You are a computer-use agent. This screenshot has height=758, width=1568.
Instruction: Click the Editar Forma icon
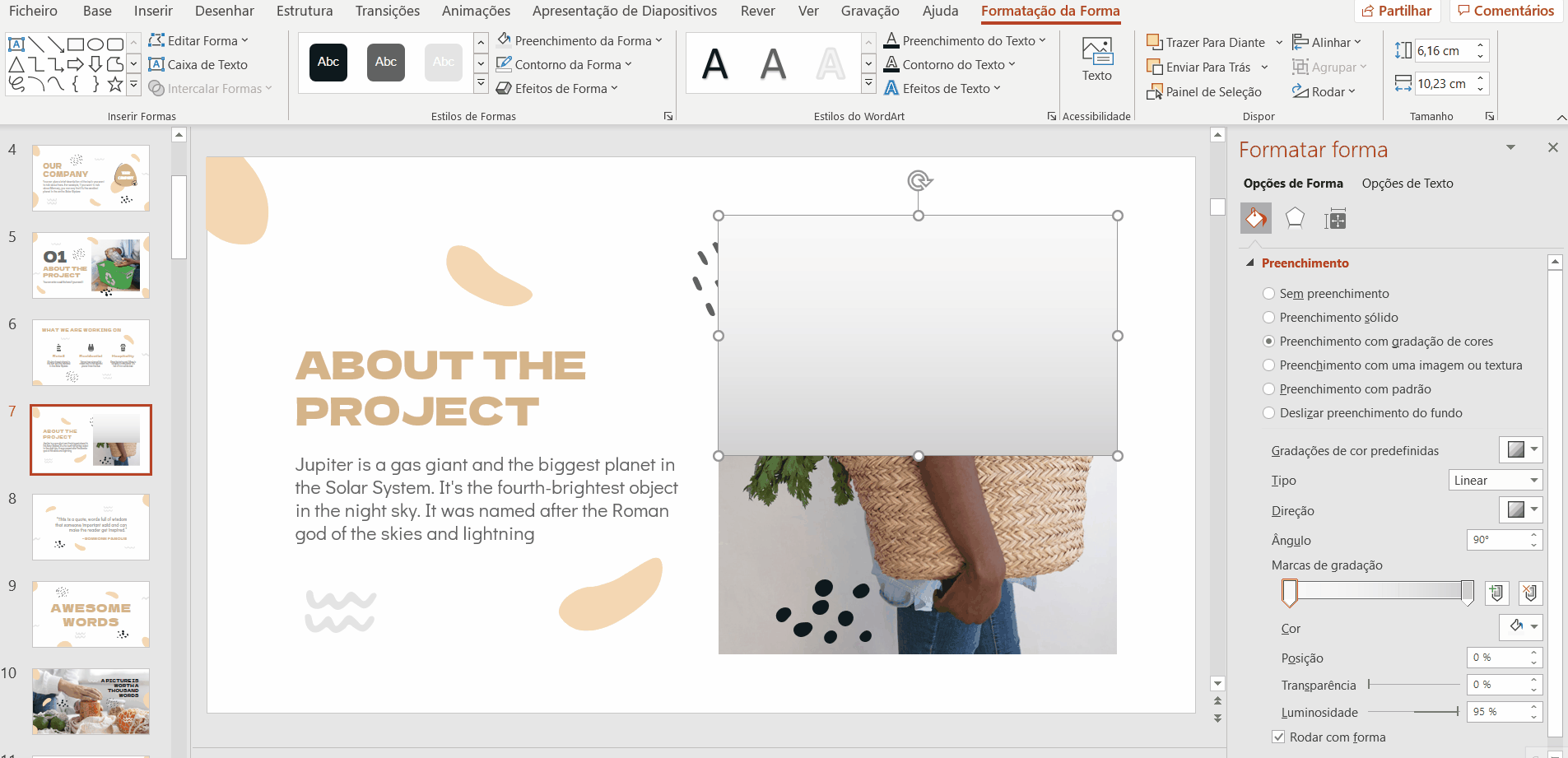pos(156,40)
